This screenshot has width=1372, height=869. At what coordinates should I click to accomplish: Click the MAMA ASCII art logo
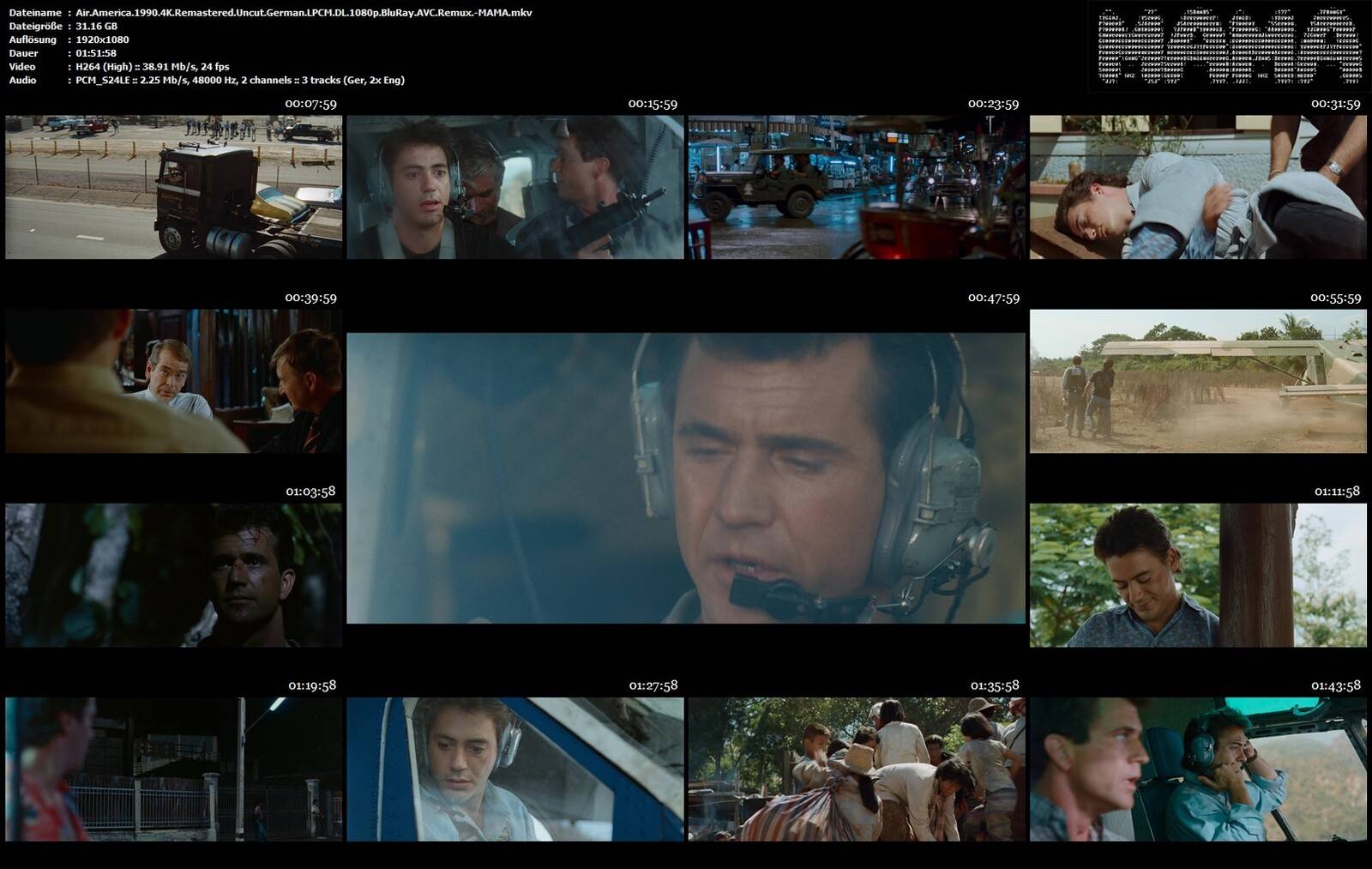click(x=1230, y=47)
